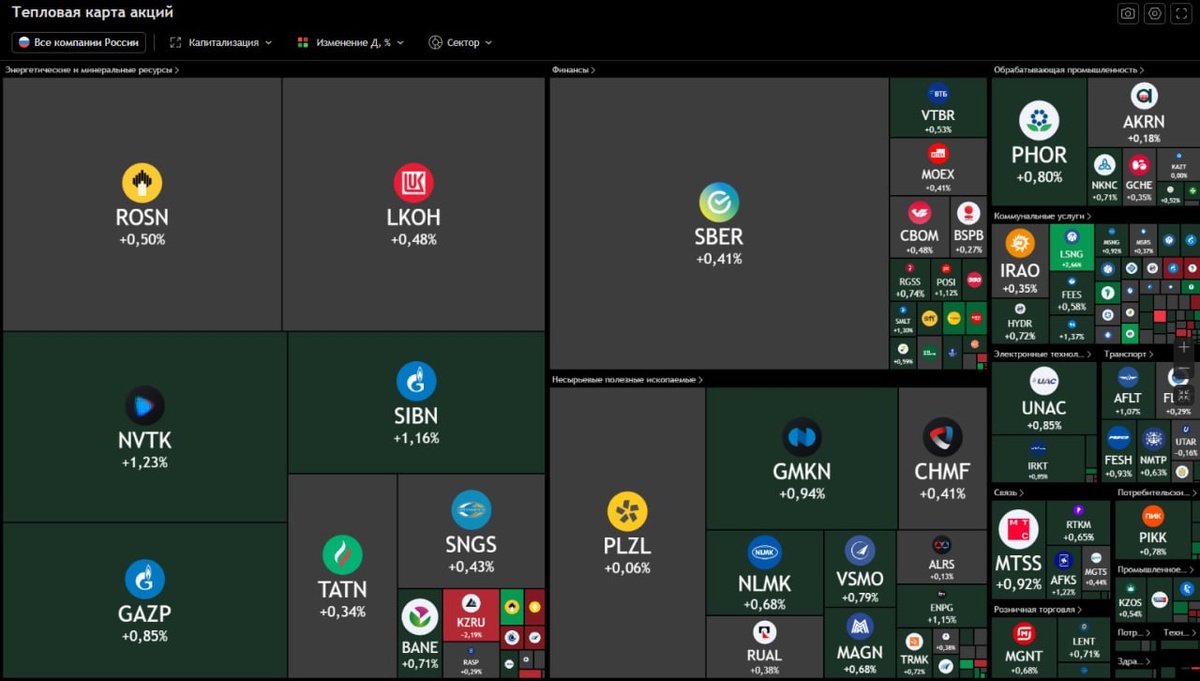Click the AKRN Acron logo
Screen dimensions: 1200x681
coord(1144,96)
